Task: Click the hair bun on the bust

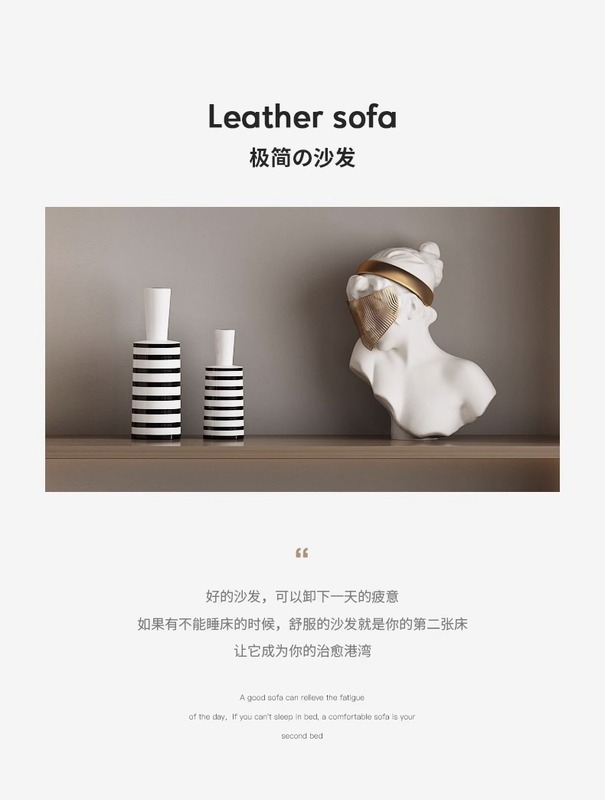Action: (428, 252)
